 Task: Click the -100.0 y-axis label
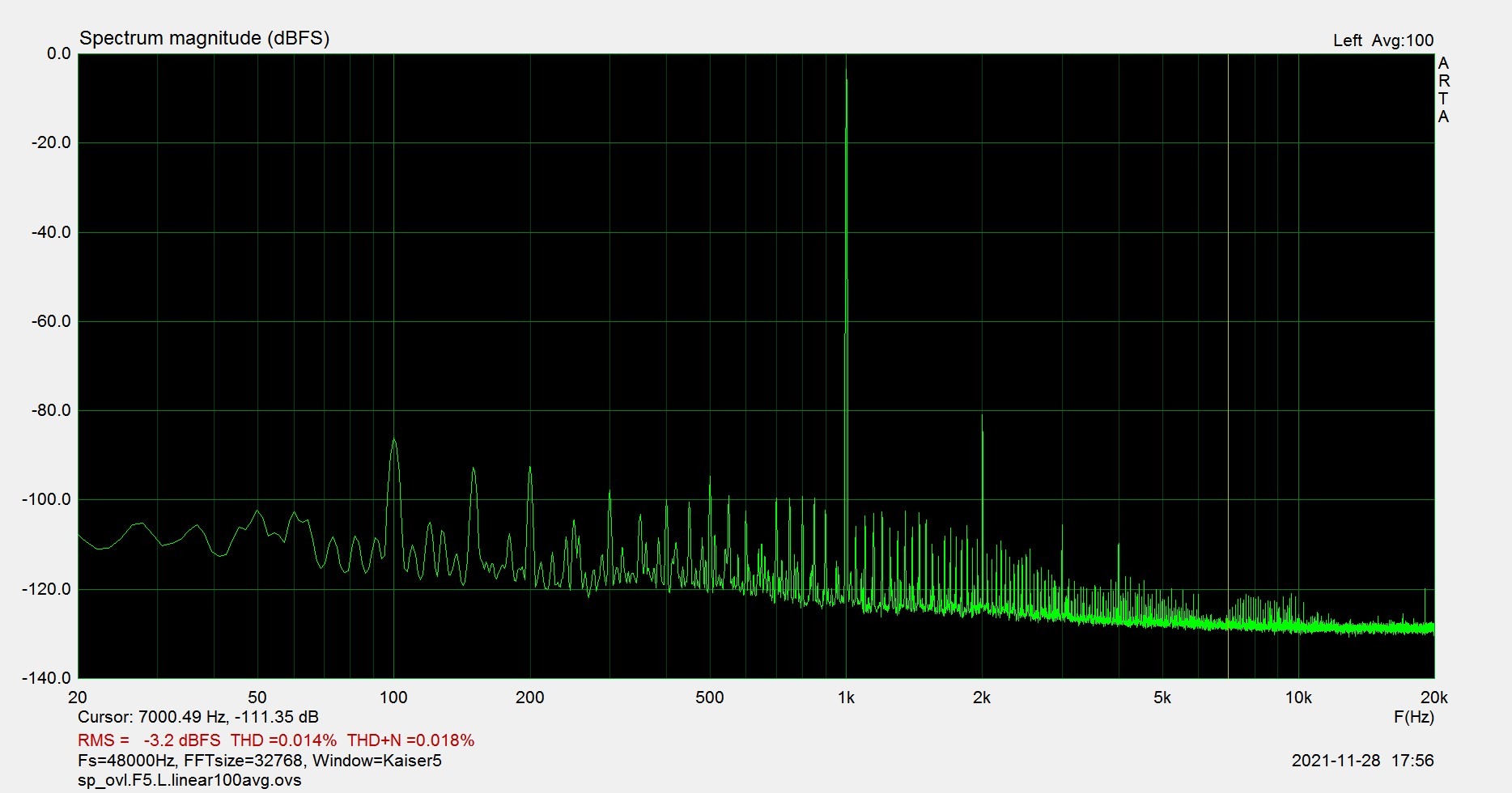point(47,499)
